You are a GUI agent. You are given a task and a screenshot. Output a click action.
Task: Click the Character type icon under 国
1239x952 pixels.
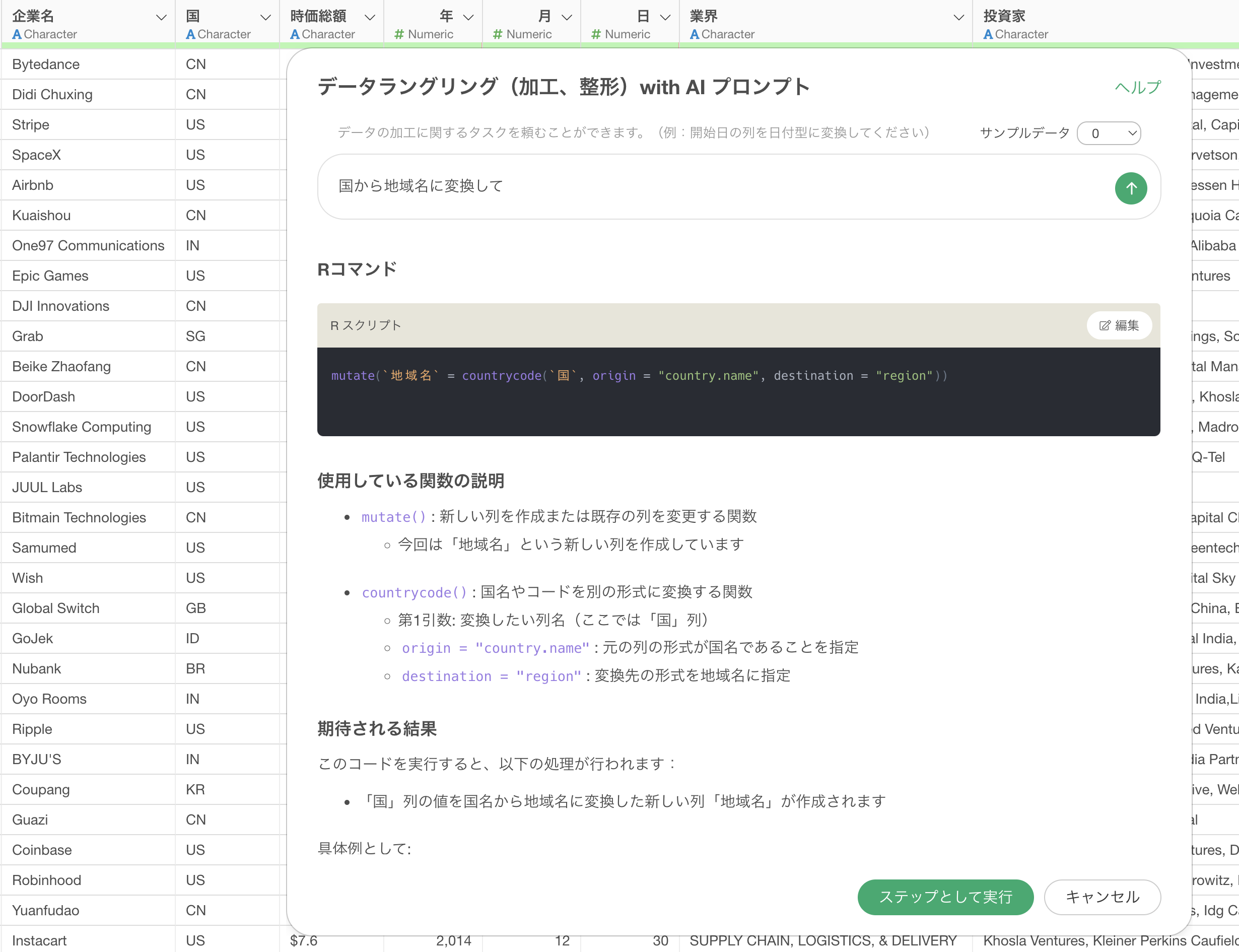(191, 35)
